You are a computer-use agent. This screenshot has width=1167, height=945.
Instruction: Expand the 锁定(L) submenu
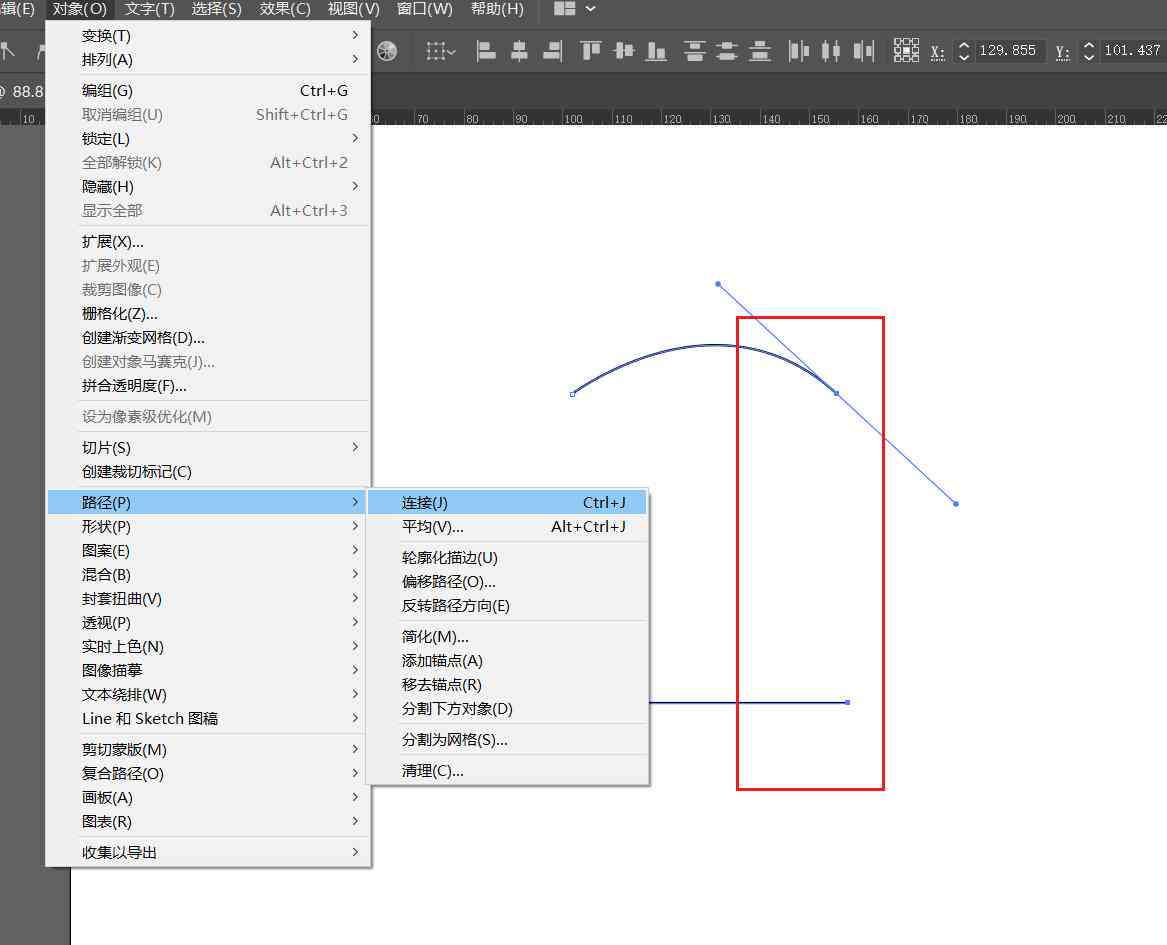click(x=208, y=138)
